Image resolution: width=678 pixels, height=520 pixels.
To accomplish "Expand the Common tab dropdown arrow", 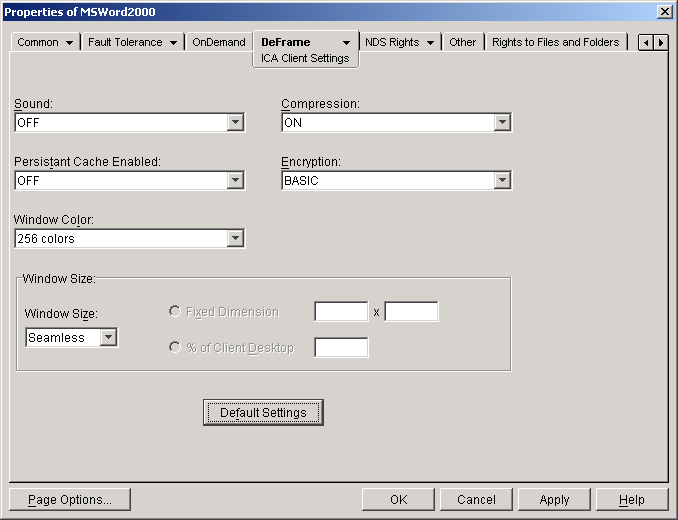I will coord(69,43).
